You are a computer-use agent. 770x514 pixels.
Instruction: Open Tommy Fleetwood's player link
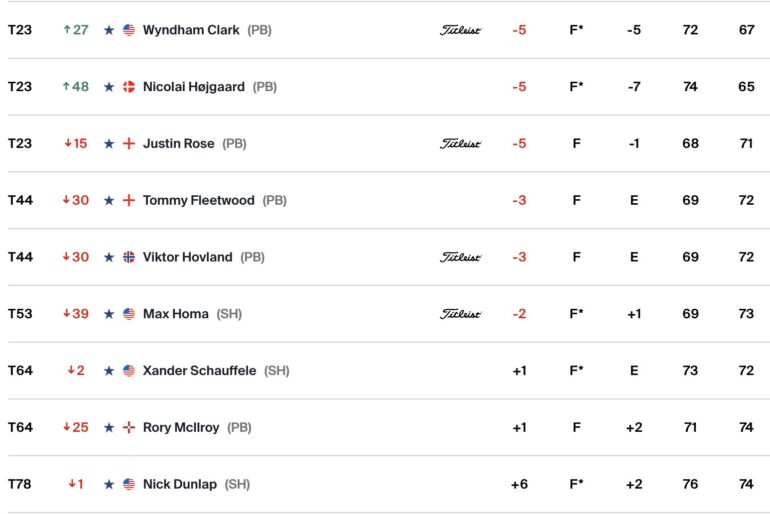tap(198, 200)
